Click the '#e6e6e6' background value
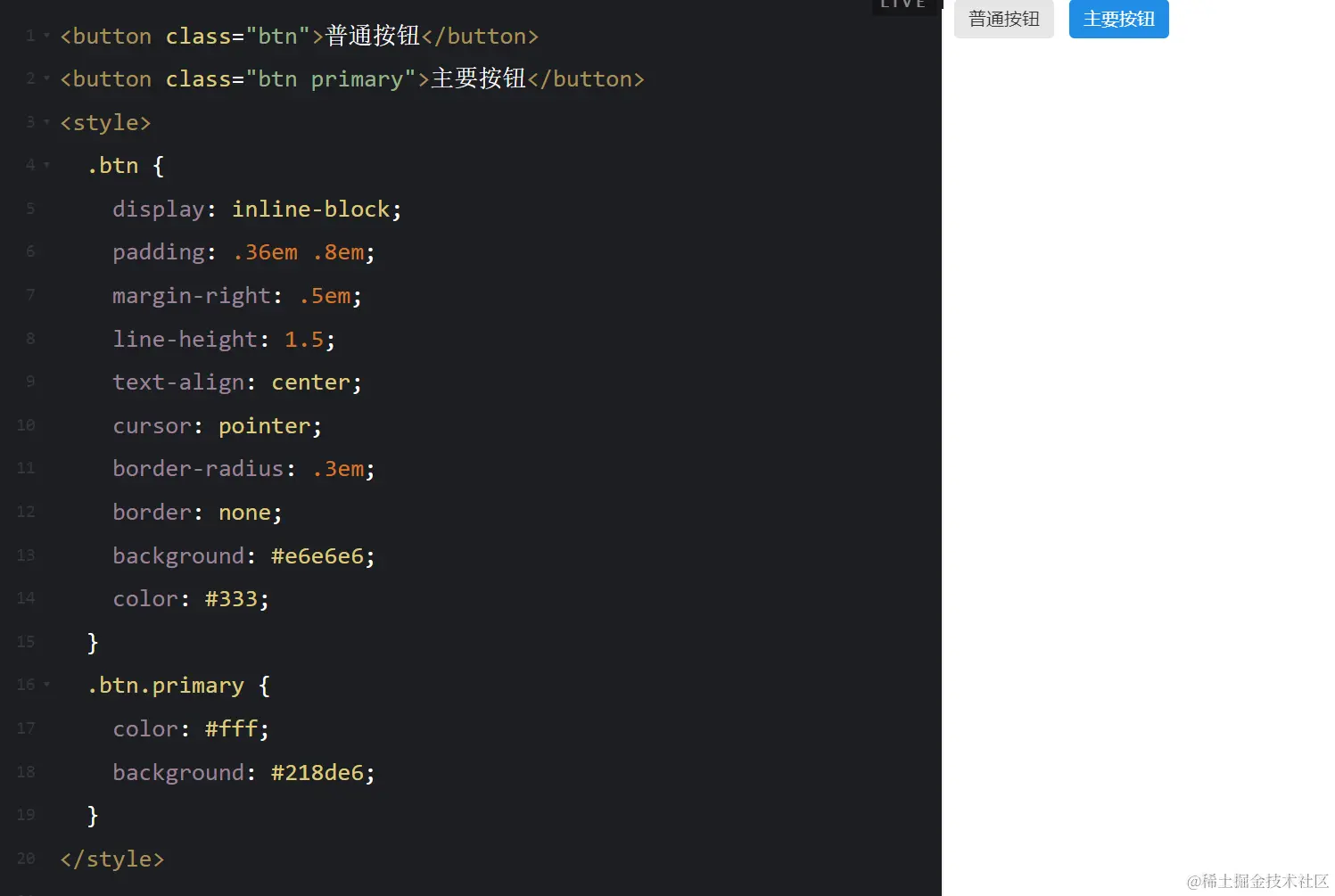The image size is (1335, 896). [317, 555]
